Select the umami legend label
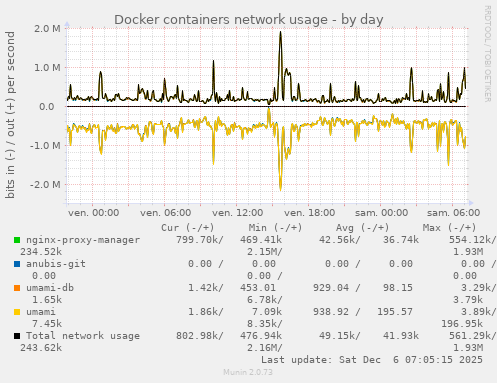 pos(41,312)
